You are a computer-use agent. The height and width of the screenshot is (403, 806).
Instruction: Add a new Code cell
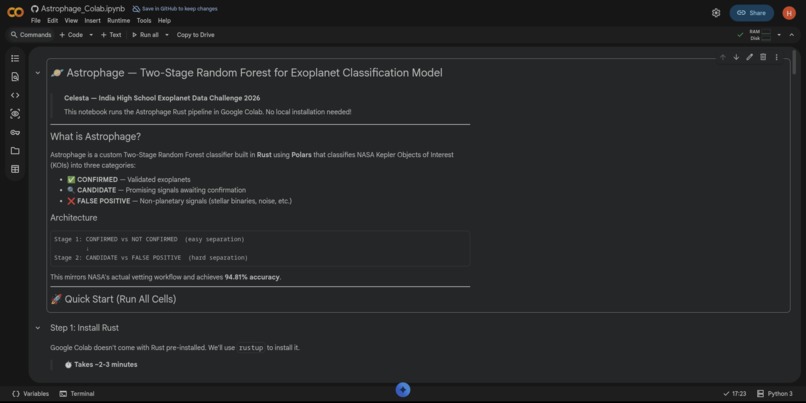pos(71,35)
